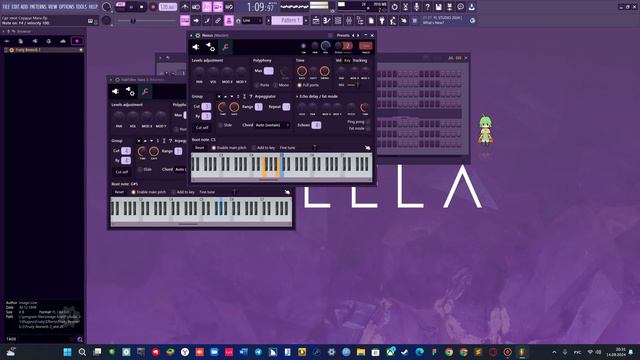Open the HELP menu
Image resolution: width=640 pixels, height=360 pixels.
(x=93, y=7)
